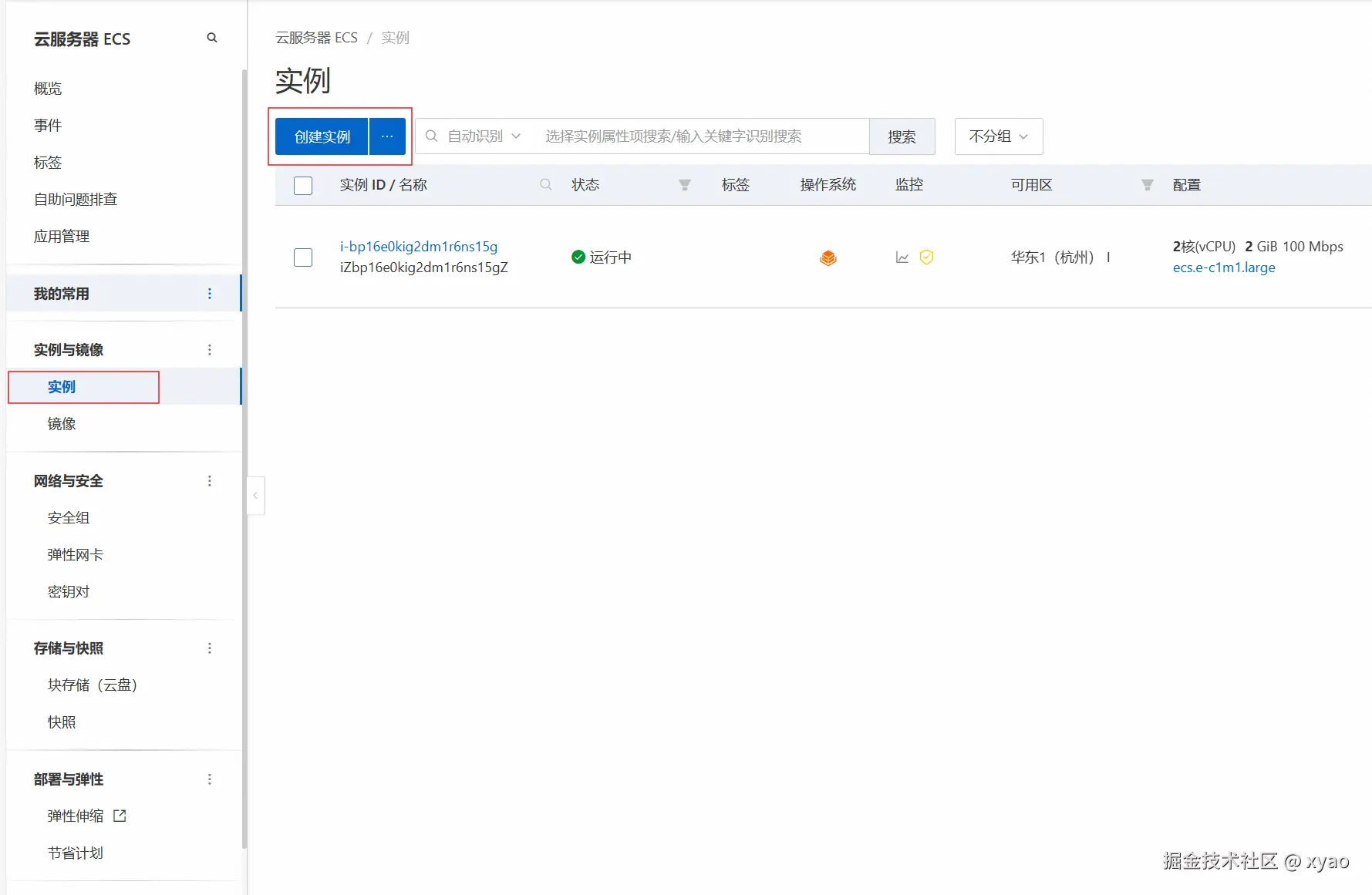Click the 配置 column header
The height and width of the screenshot is (895, 1372).
point(1187,185)
